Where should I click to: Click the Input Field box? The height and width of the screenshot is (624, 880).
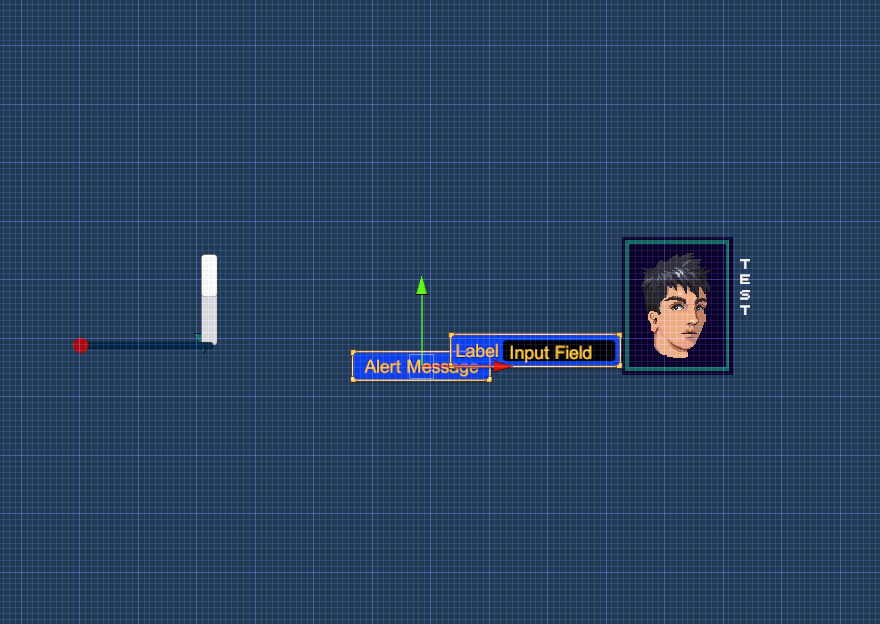559,352
